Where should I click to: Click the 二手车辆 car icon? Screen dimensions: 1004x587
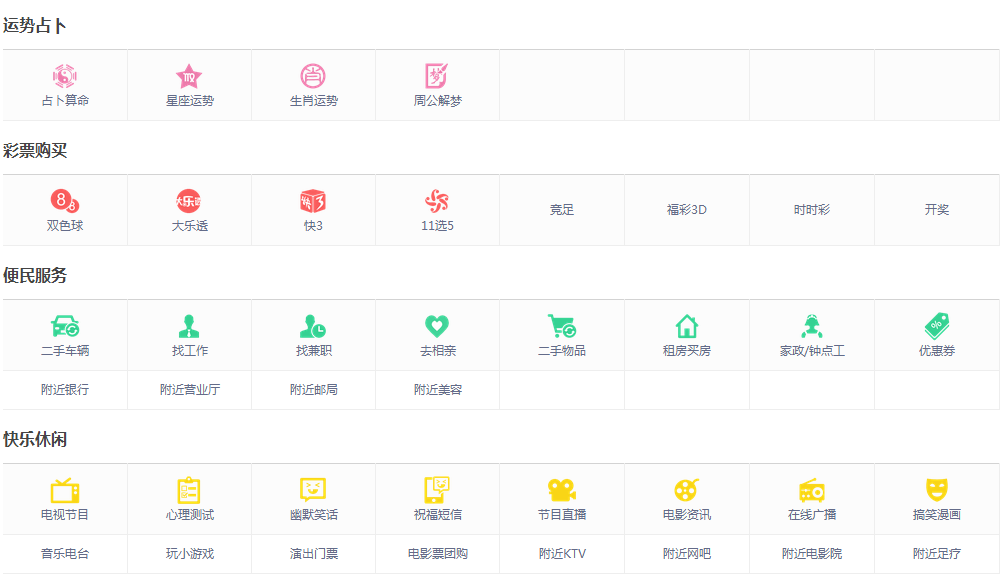(x=65, y=326)
